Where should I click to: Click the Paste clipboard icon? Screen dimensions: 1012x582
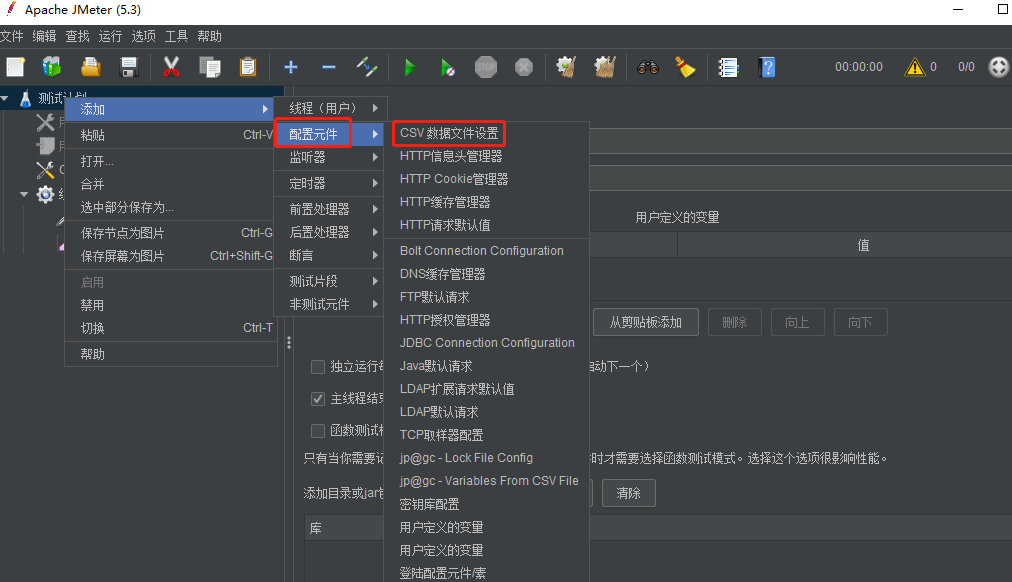pos(248,67)
